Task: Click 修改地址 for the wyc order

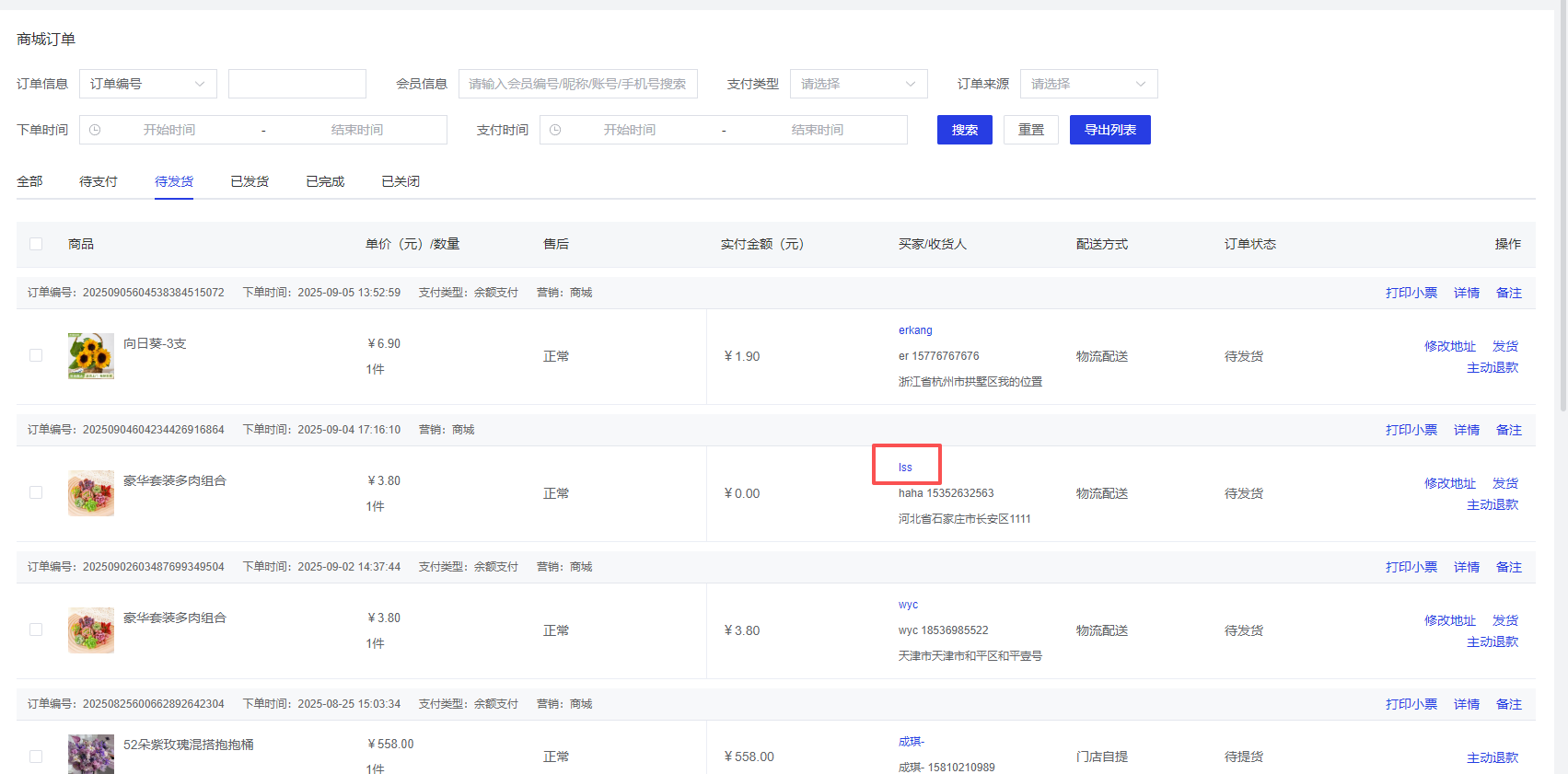Action: (1450, 620)
